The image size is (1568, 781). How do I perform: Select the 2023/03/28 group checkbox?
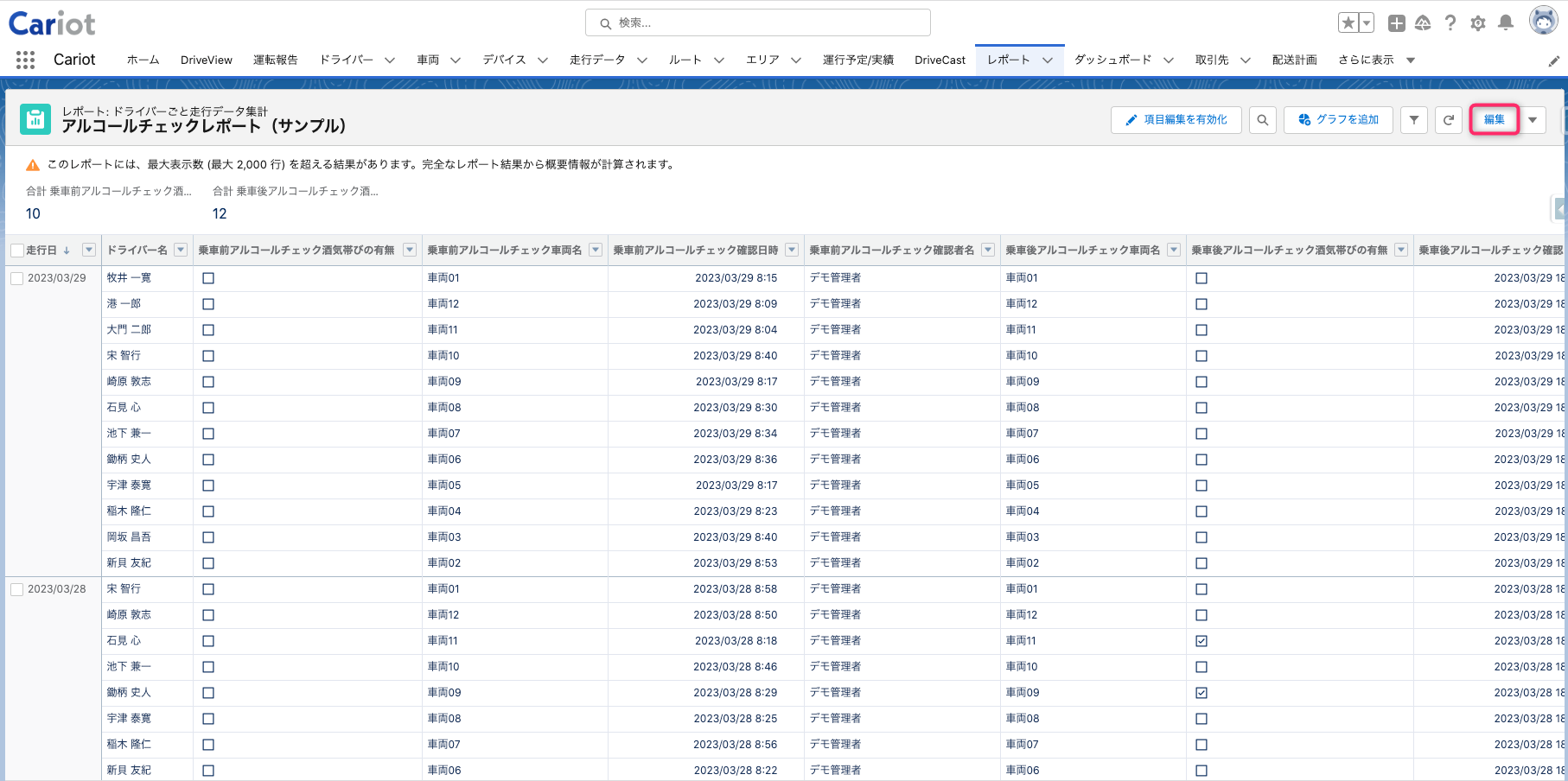(16, 589)
